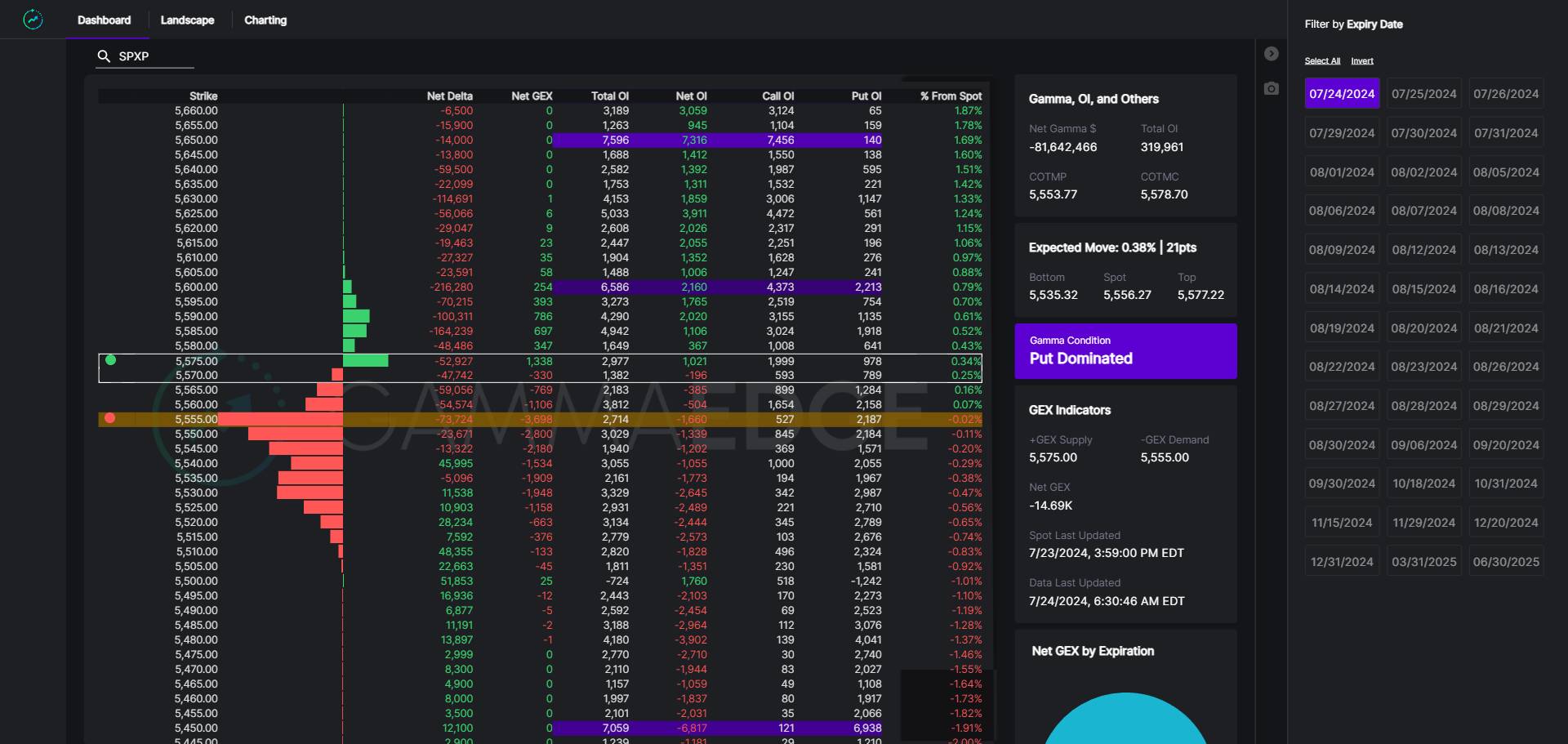Viewport: 1568px width, 744px height.
Task: Sort table by Strike column header
Action: 203,96
